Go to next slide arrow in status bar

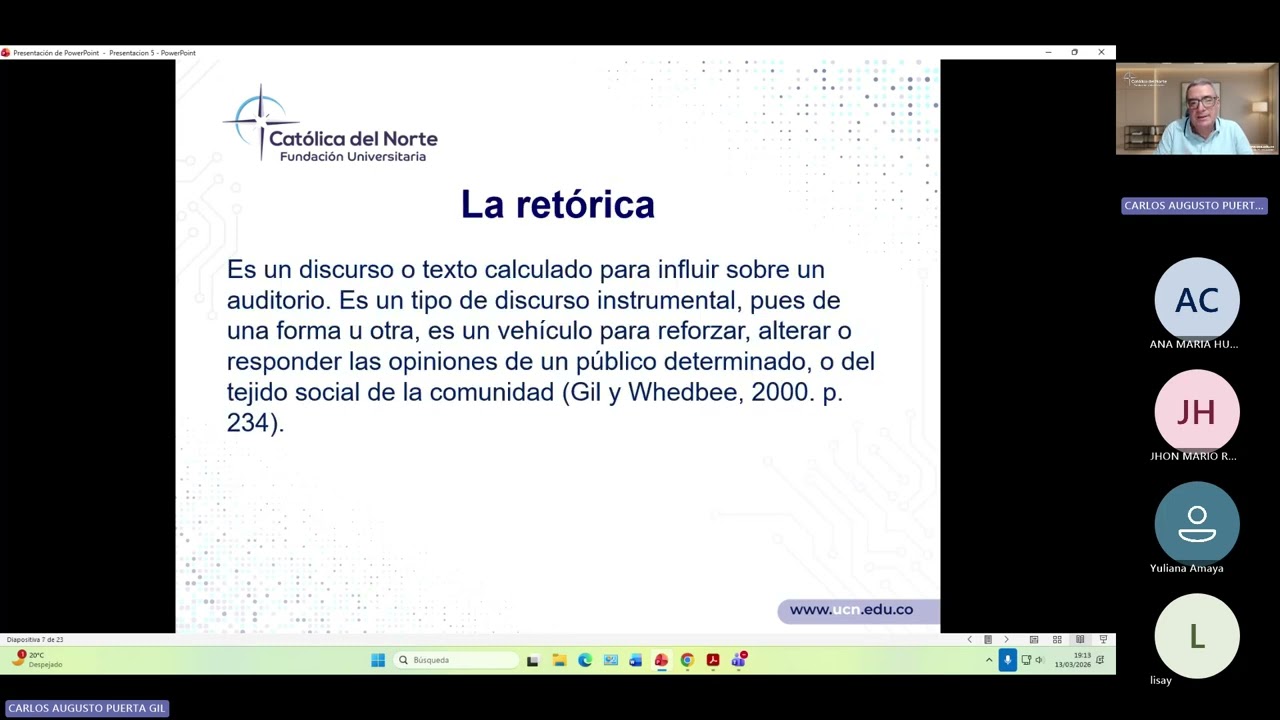point(1006,640)
